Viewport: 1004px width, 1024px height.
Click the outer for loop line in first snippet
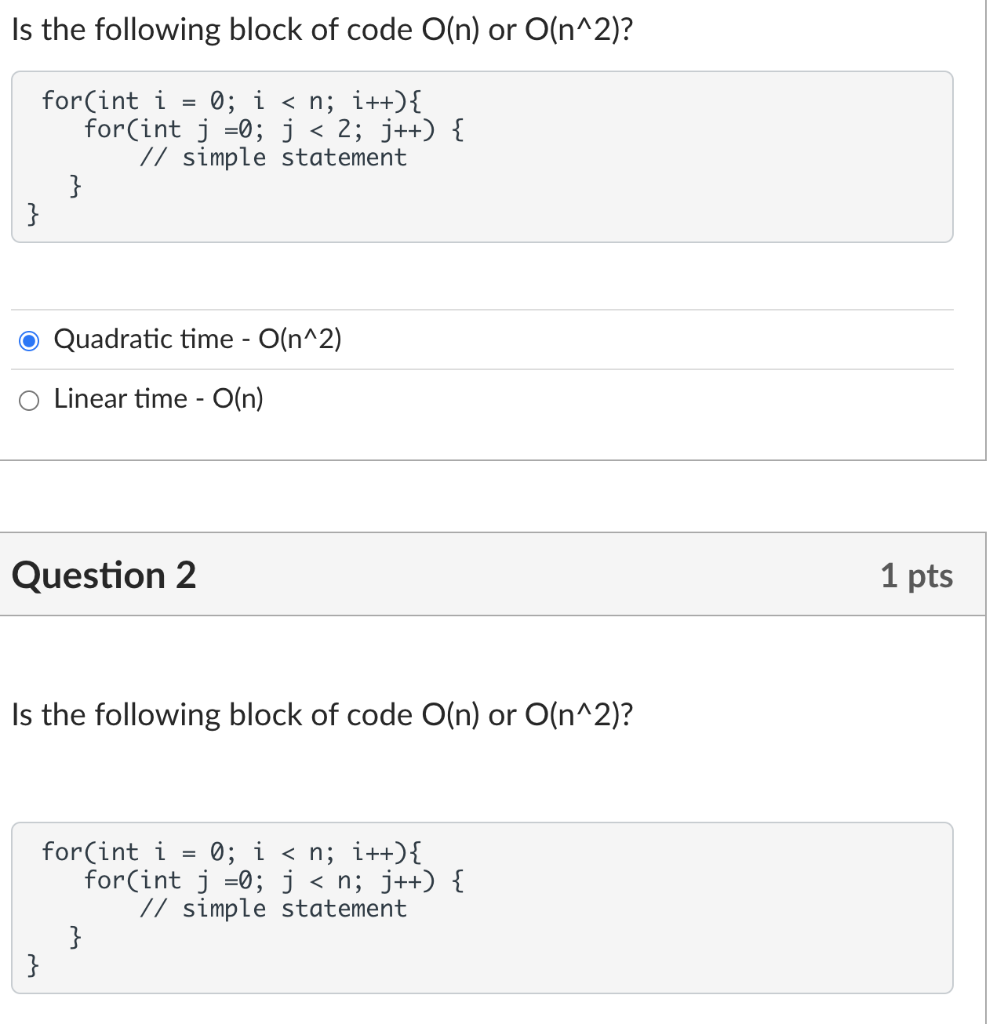(230, 100)
